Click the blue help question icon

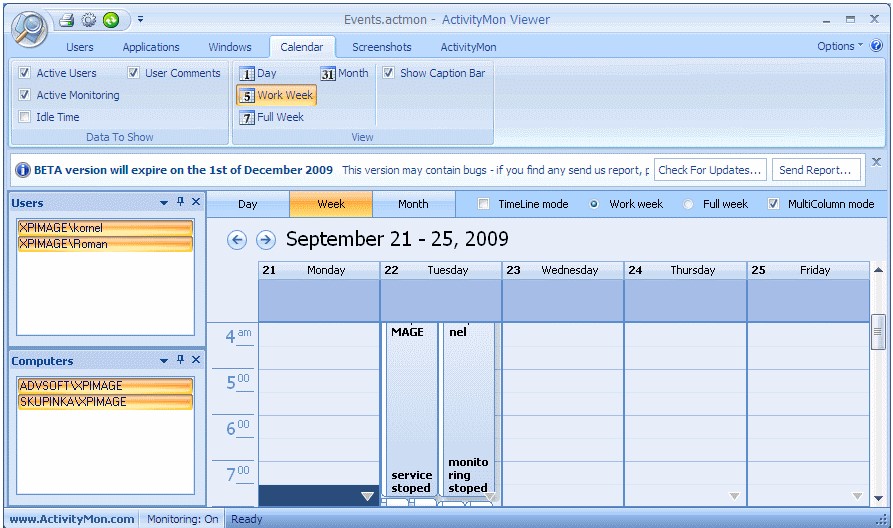click(x=876, y=46)
